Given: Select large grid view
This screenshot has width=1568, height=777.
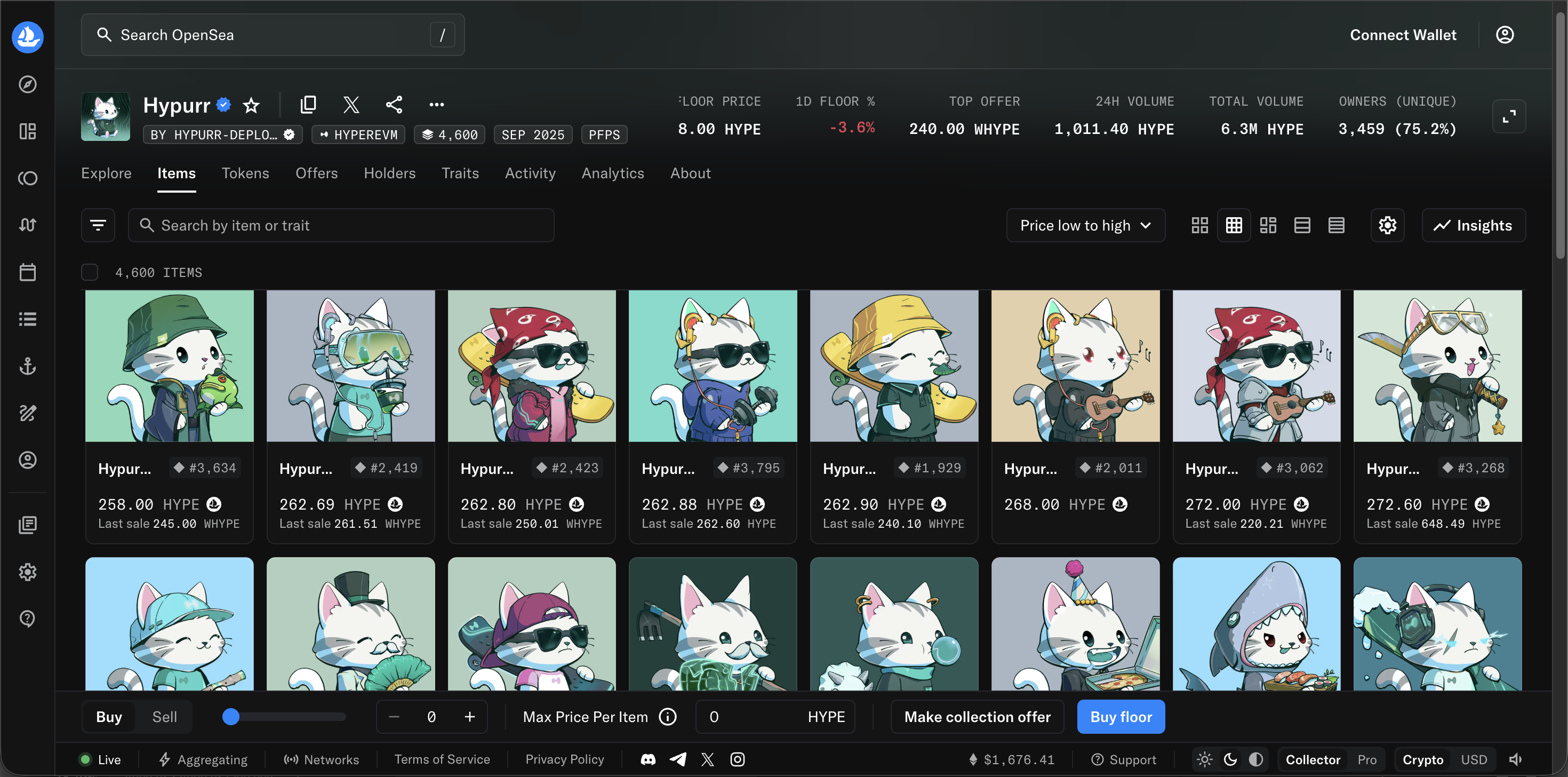Looking at the screenshot, I should pos(1199,225).
